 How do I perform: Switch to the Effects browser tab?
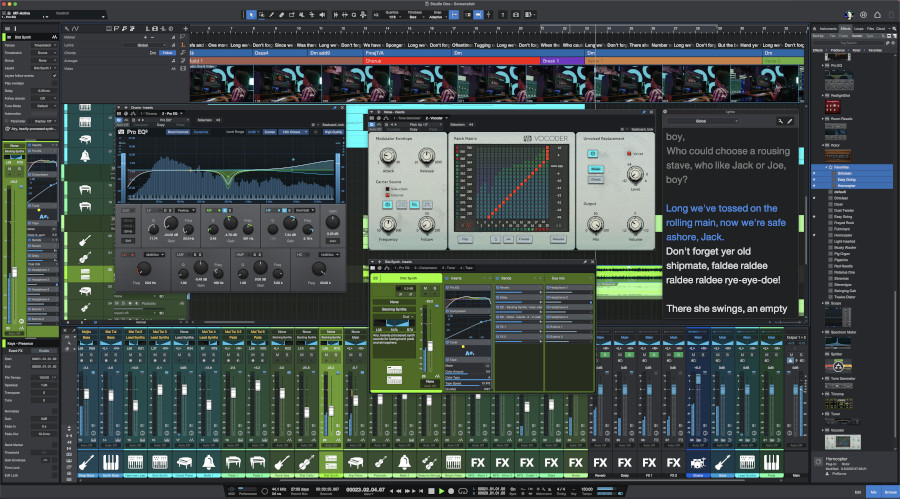pos(845,28)
